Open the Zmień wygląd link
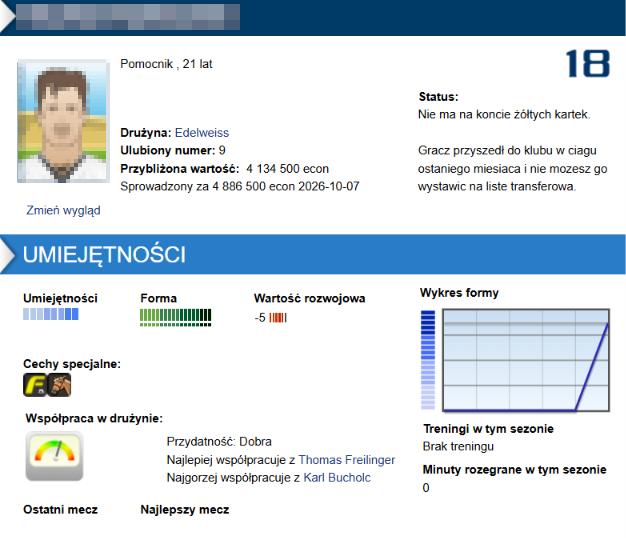The width and height of the screenshot is (626, 538). click(x=63, y=210)
